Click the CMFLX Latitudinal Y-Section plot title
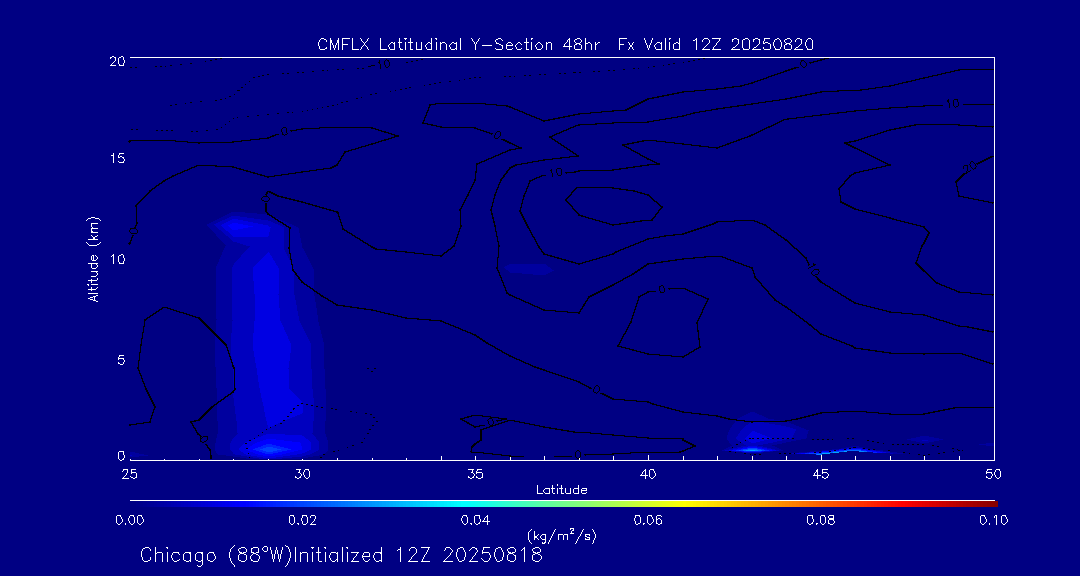 [x=565, y=44]
